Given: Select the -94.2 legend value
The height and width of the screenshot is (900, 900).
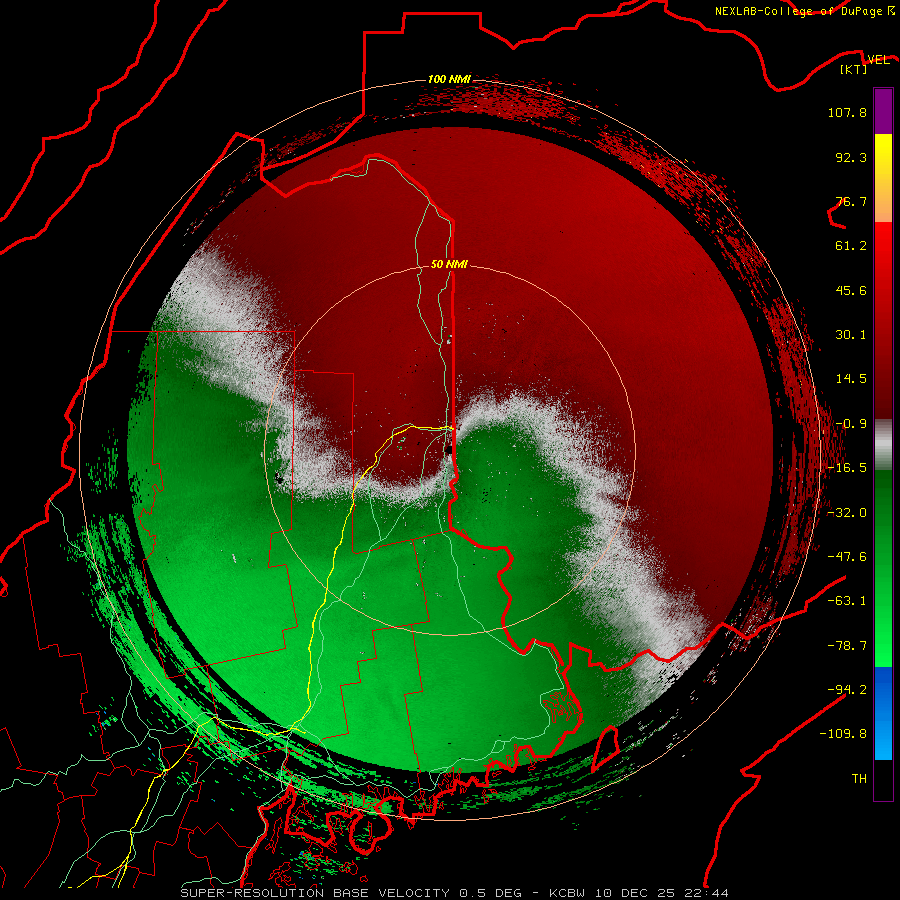Looking at the screenshot, I should (x=847, y=689).
